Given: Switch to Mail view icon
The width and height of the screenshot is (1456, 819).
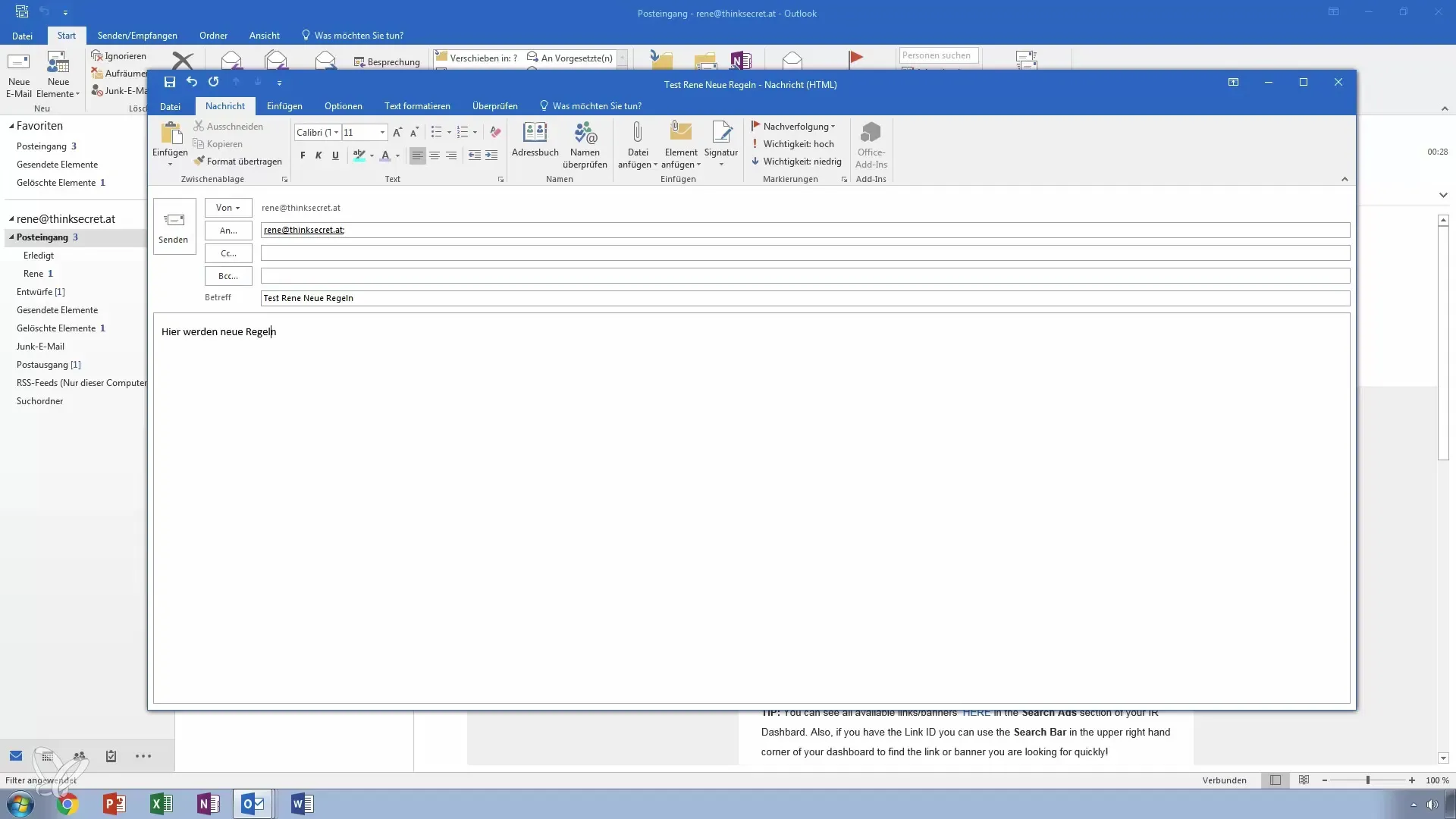Looking at the screenshot, I should pos(16,756).
